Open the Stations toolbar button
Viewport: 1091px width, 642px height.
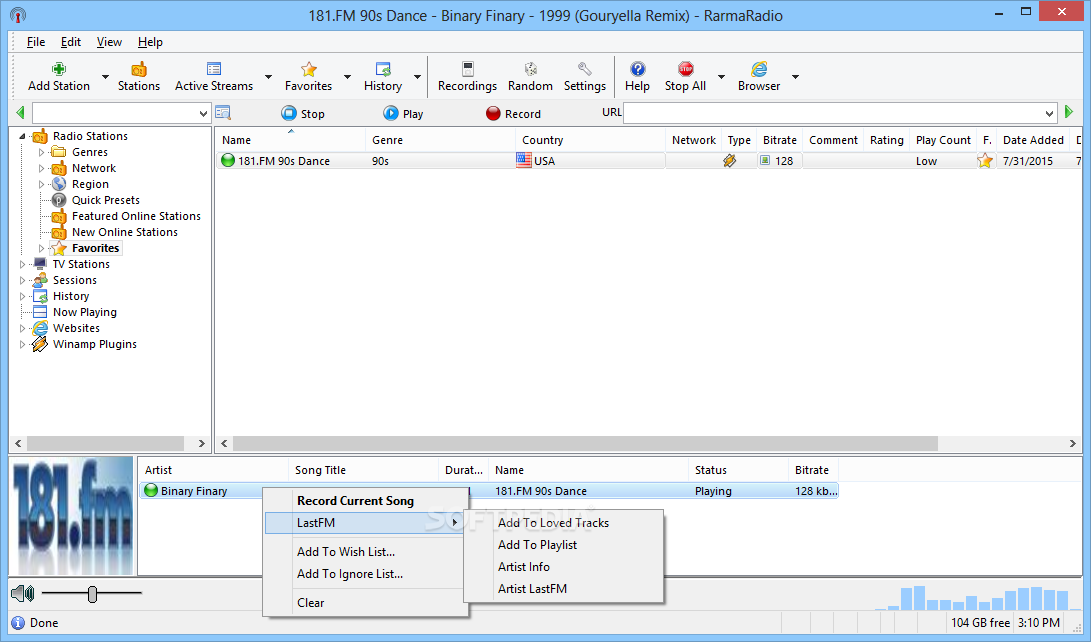[x=138, y=77]
